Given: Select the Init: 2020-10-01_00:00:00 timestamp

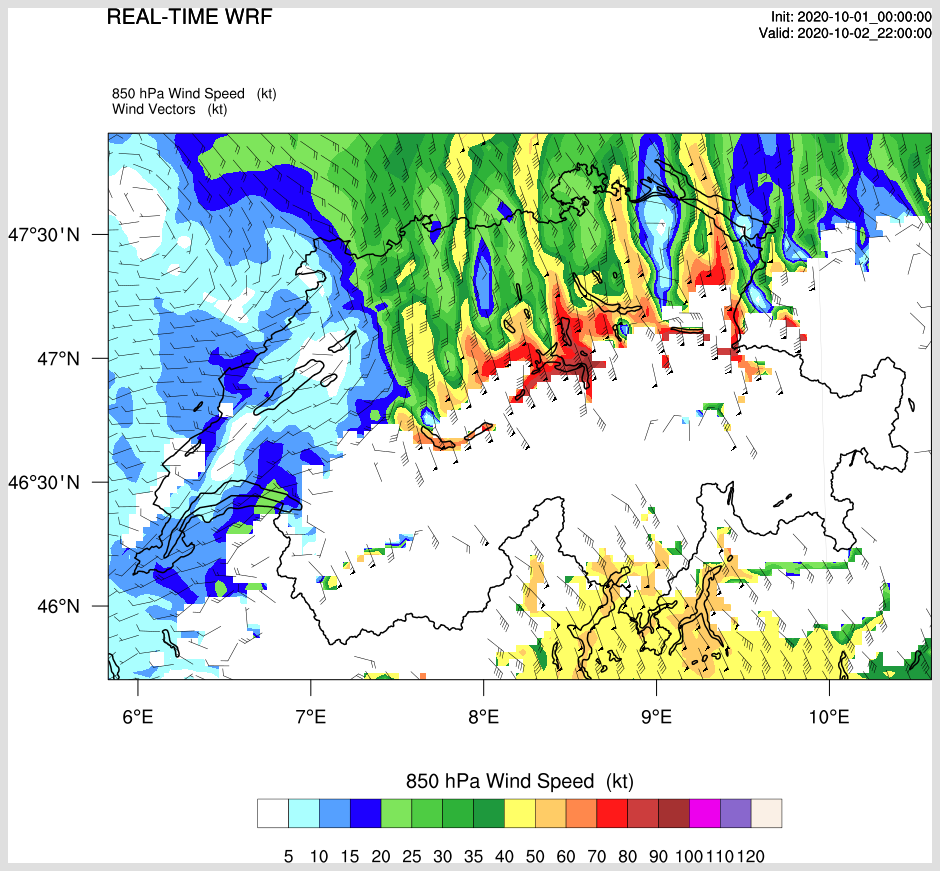Looking at the screenshot, I should [851, 17].
